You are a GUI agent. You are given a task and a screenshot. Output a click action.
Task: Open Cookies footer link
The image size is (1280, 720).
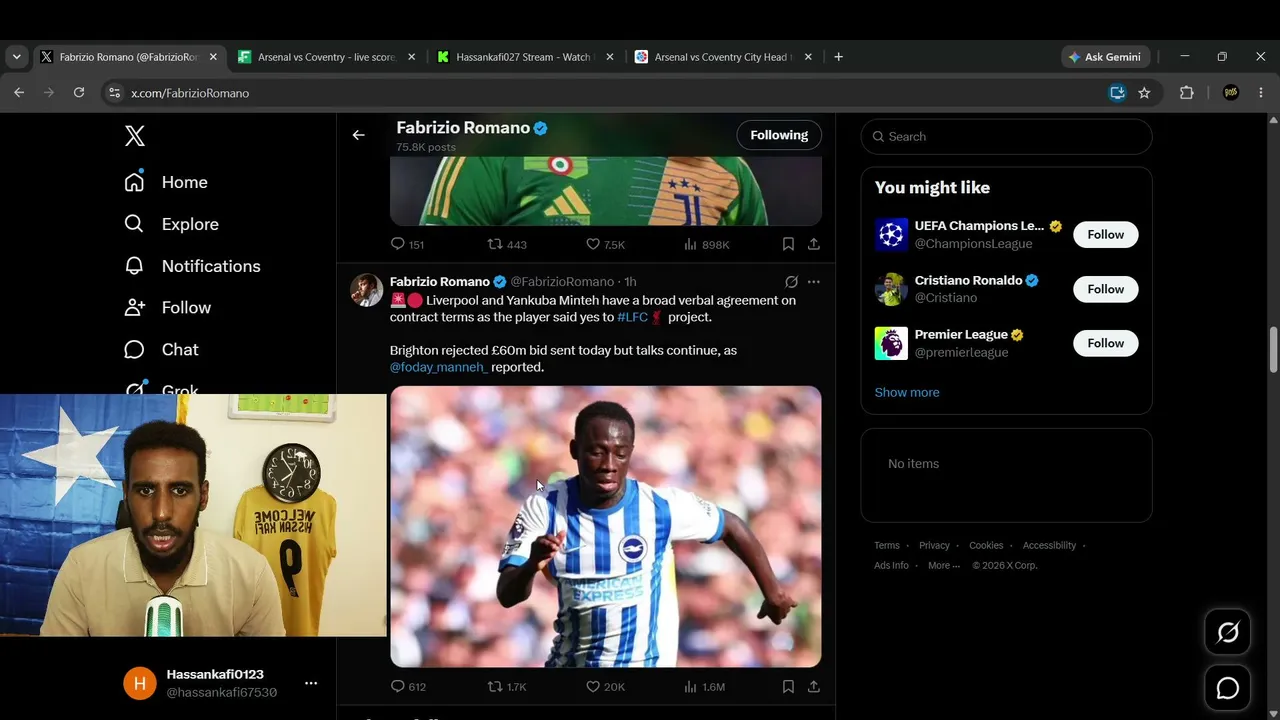pos(986,546)
